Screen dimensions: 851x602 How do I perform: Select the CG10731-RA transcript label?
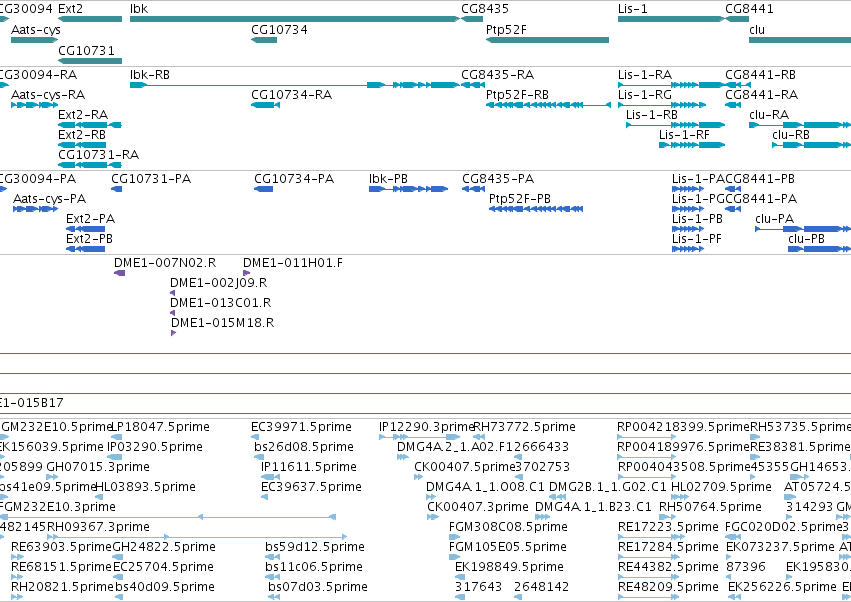click(x=98, y=155)
